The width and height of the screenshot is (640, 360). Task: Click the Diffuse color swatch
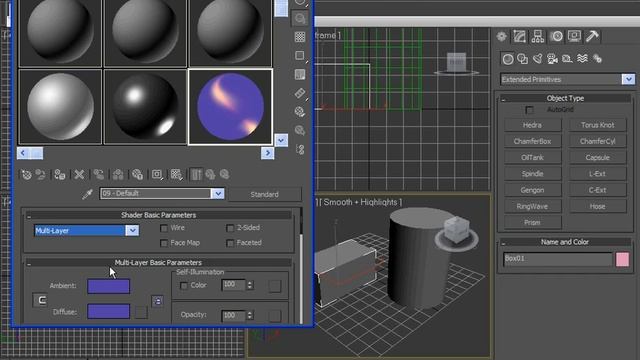tap(109, 311)
